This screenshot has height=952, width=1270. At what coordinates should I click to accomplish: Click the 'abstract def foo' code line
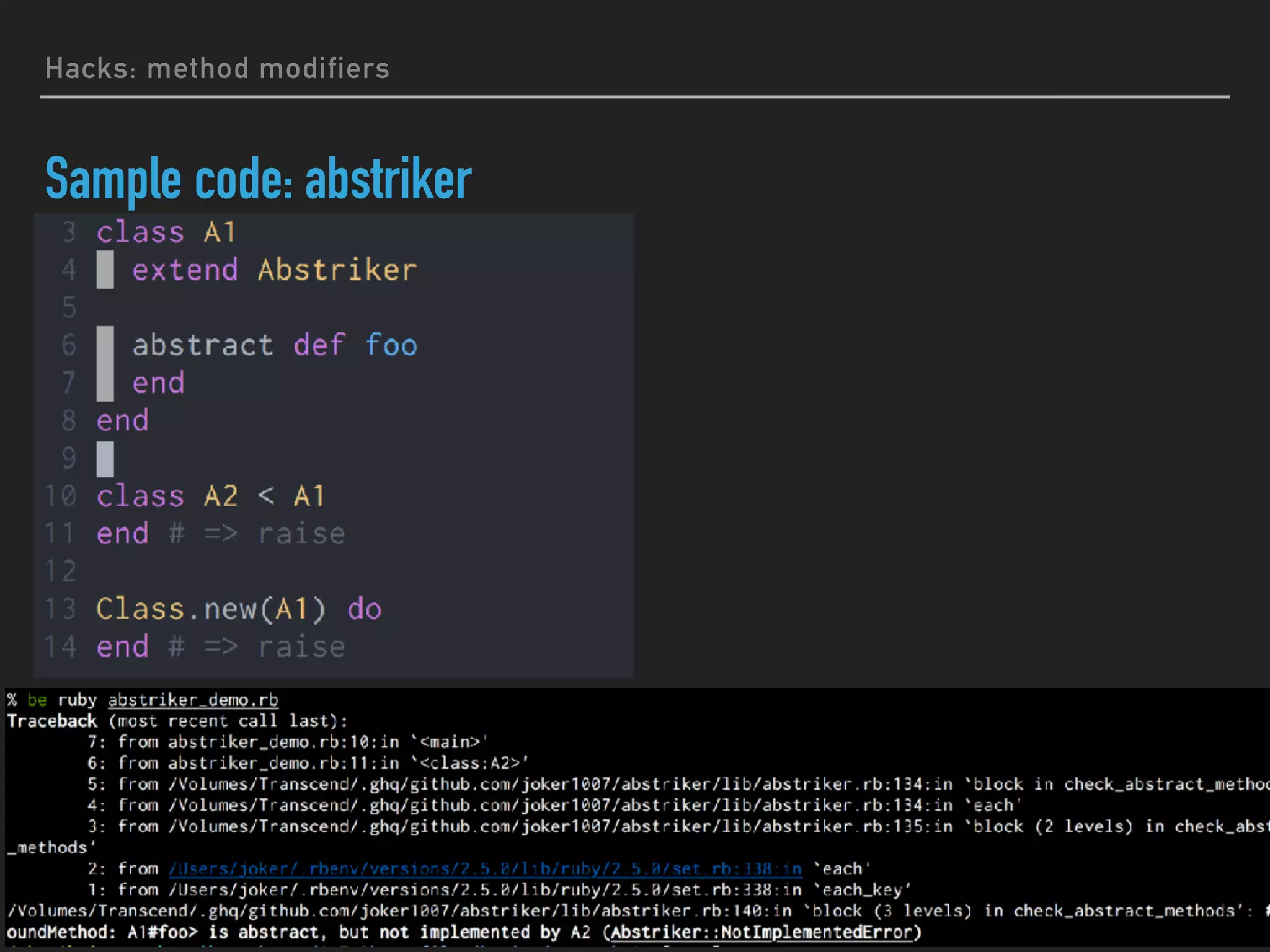point(274,345)
